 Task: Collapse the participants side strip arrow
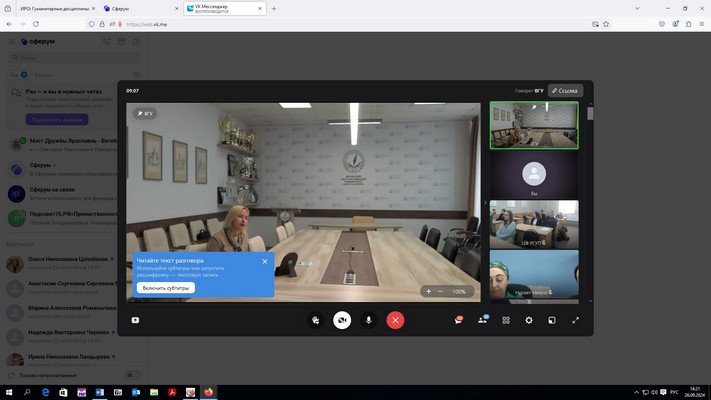coord(485,203)
